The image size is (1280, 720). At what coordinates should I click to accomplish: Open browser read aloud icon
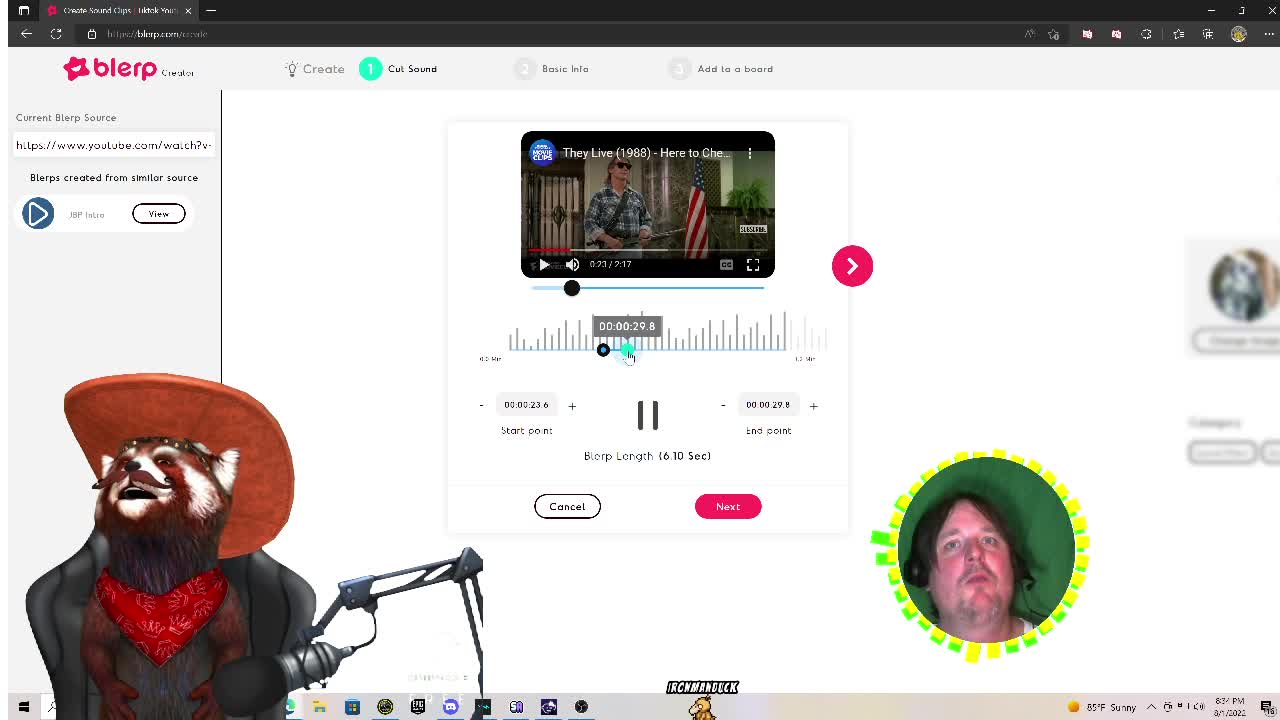click(1029, 34)
